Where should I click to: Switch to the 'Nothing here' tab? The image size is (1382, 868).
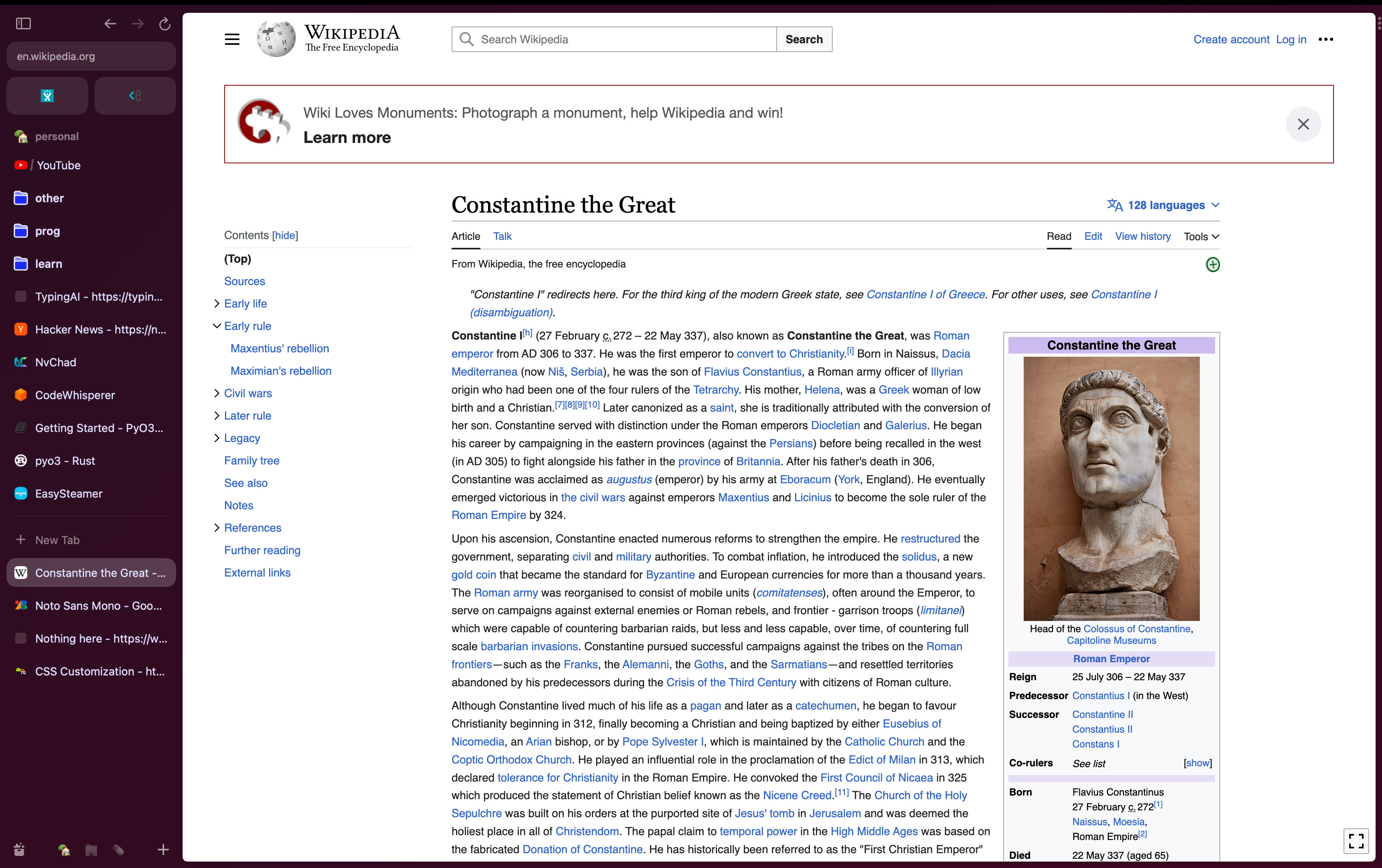click(x=91, y=638)
